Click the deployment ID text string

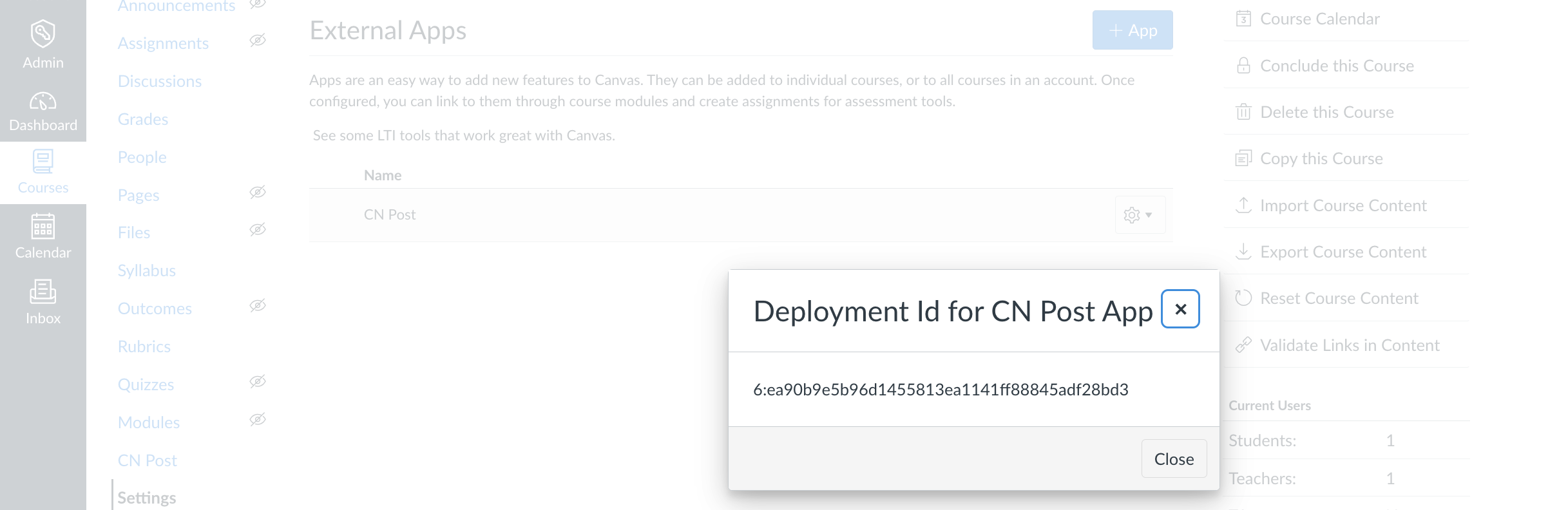tap(941, 390)
